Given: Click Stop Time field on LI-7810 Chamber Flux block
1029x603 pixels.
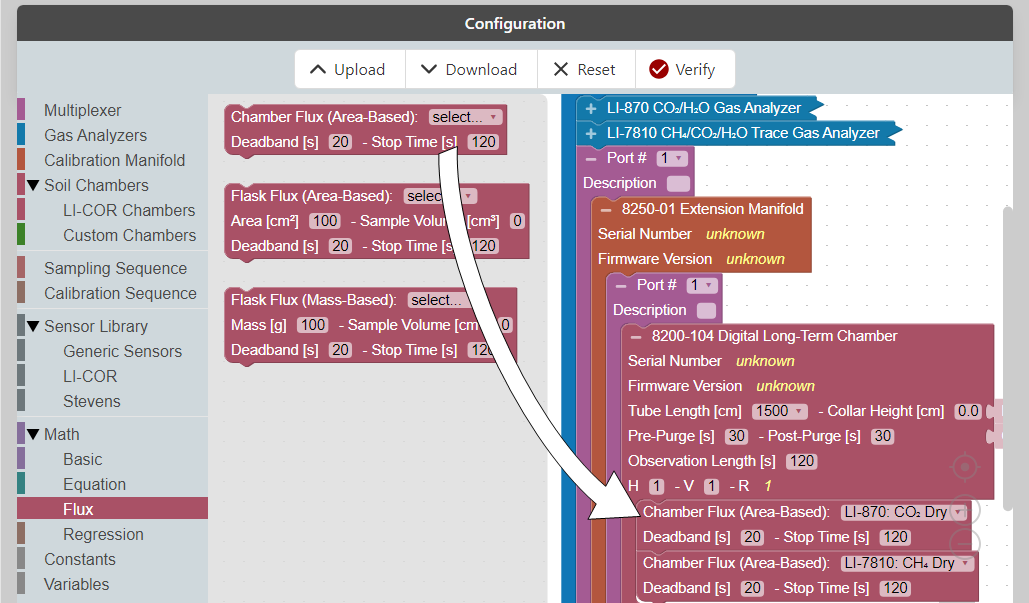Looking at the screenshot, I should click(896, 589).
